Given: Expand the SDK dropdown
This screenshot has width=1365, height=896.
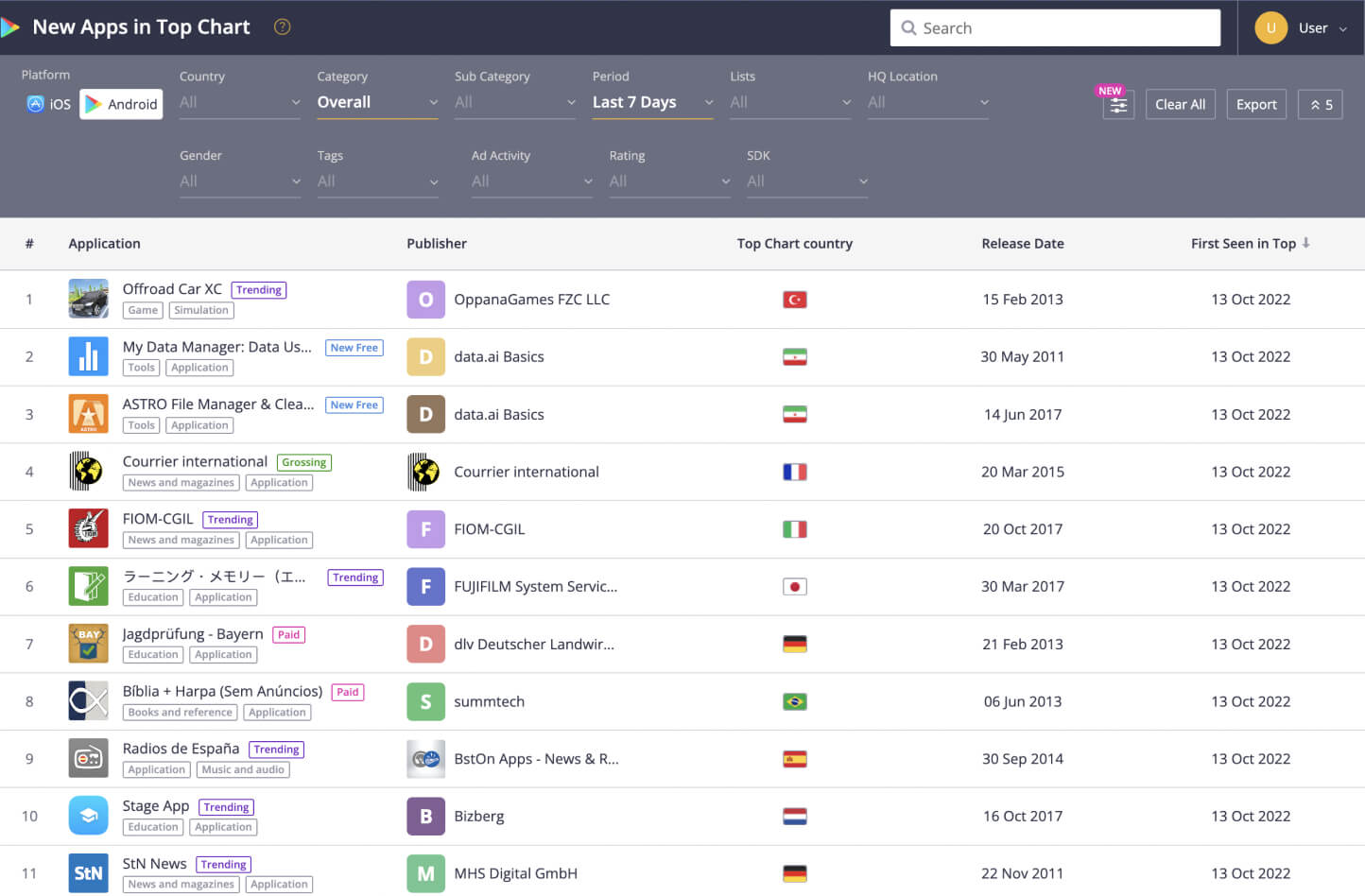Looking at the screenshot, I should click(x=807, y=181).
